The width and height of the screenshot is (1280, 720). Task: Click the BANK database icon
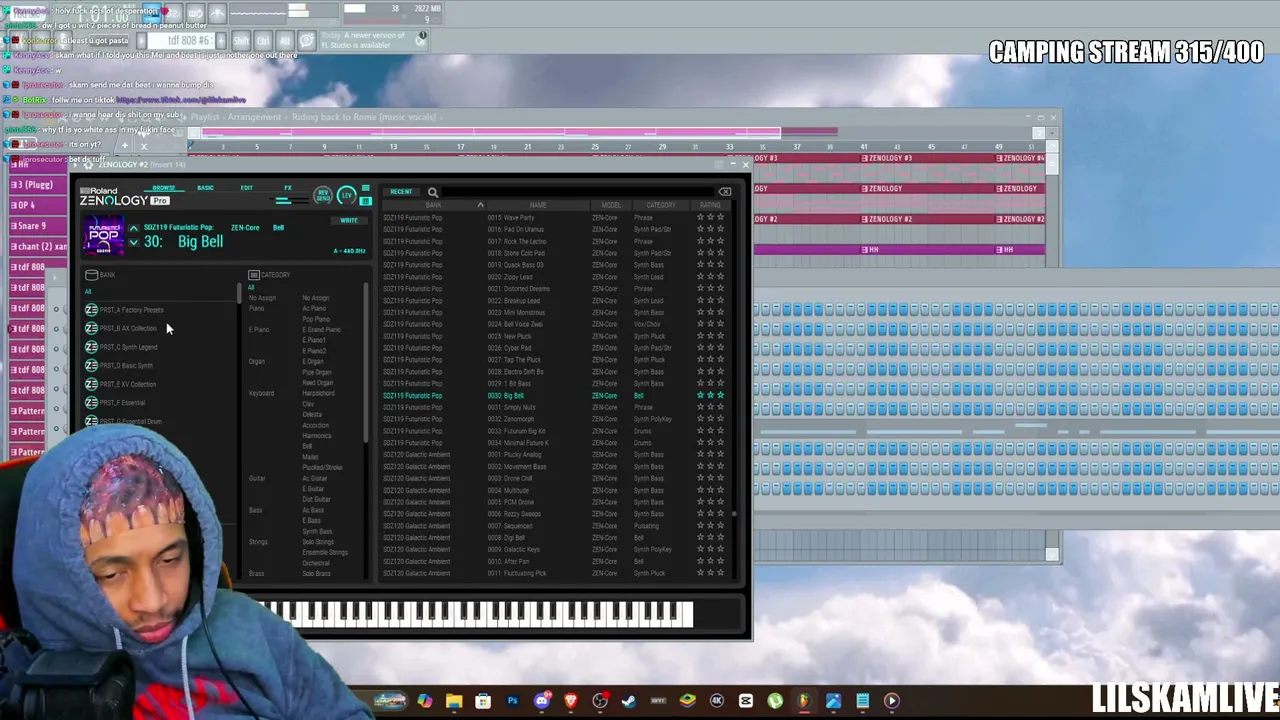click(x=91, y=275)
